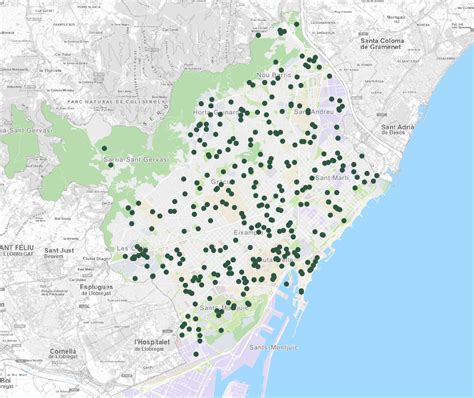The height and width of the screenshot is (398, 474).
Task: Select the Eixample district label
Action: point(248,232)
